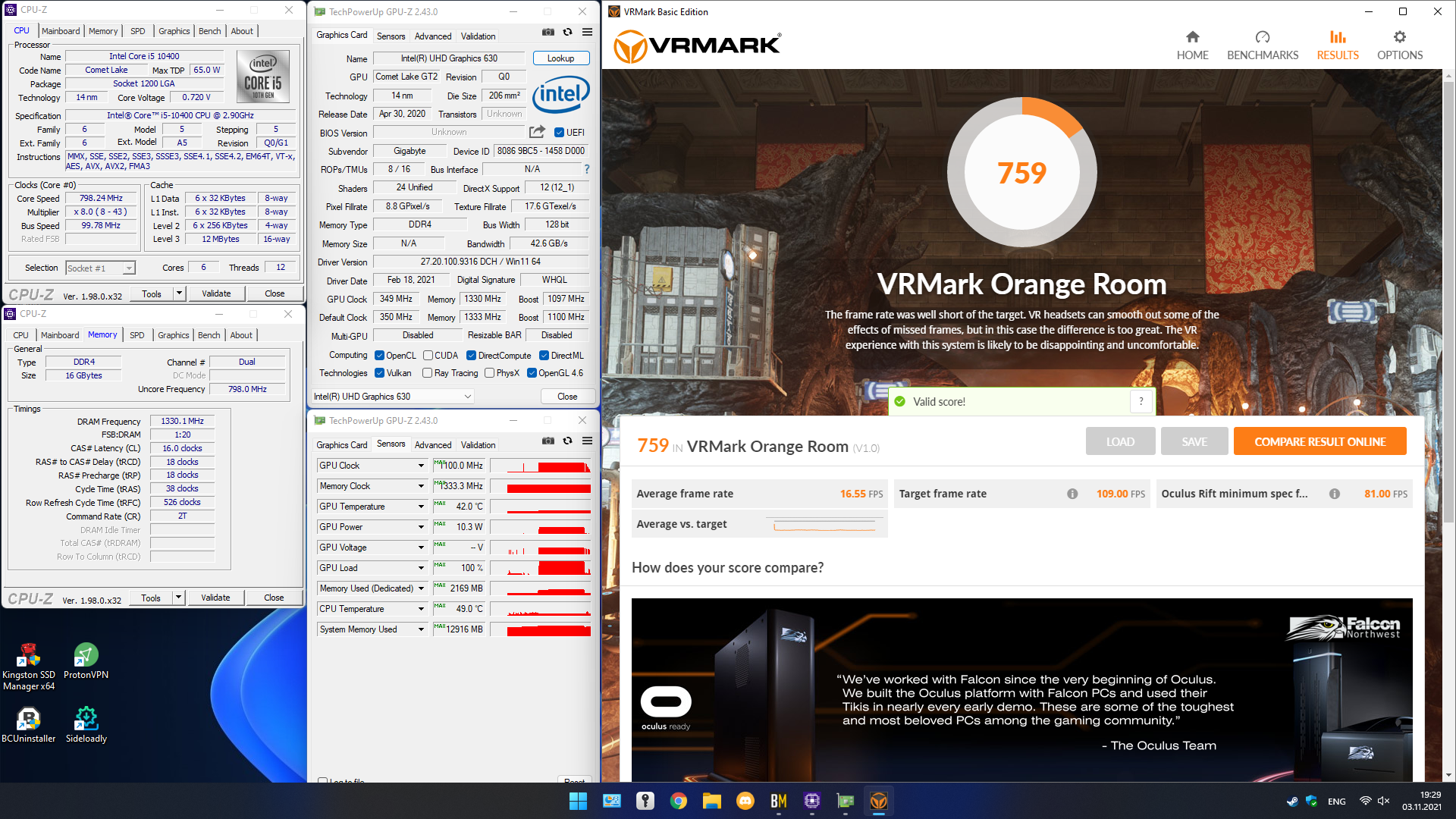Image resolution: width=1456 pixels, height=819 pixels.
Task: Open GPU Temperature sensor dropdown
Action: click(421, 507)
